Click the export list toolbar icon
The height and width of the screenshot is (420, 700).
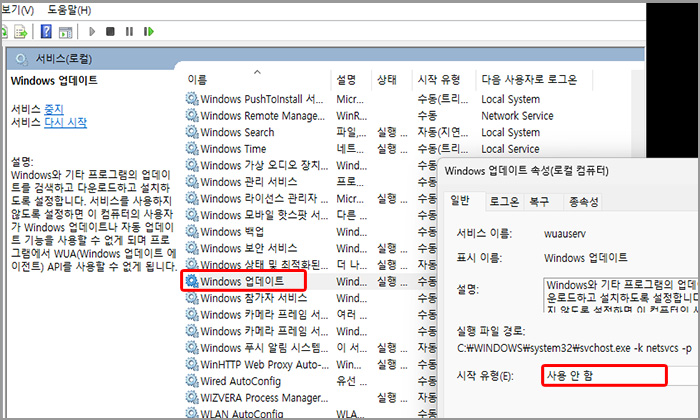point(21,32)
